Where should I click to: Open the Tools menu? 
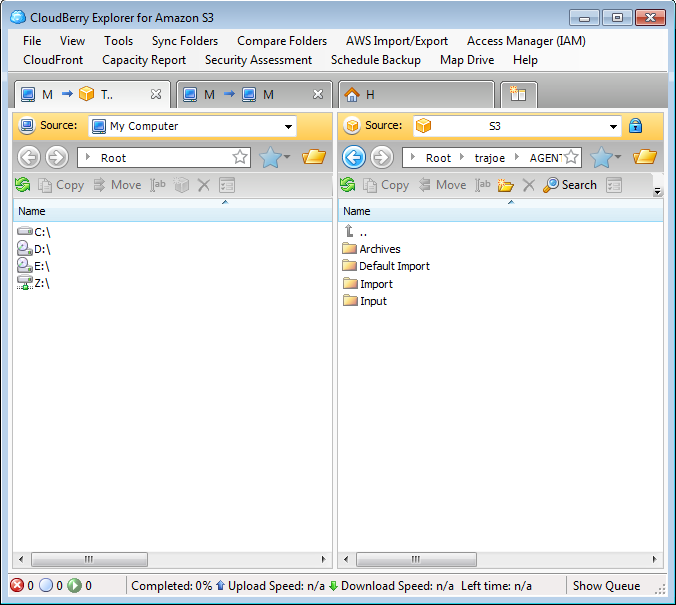coord(119,41)
